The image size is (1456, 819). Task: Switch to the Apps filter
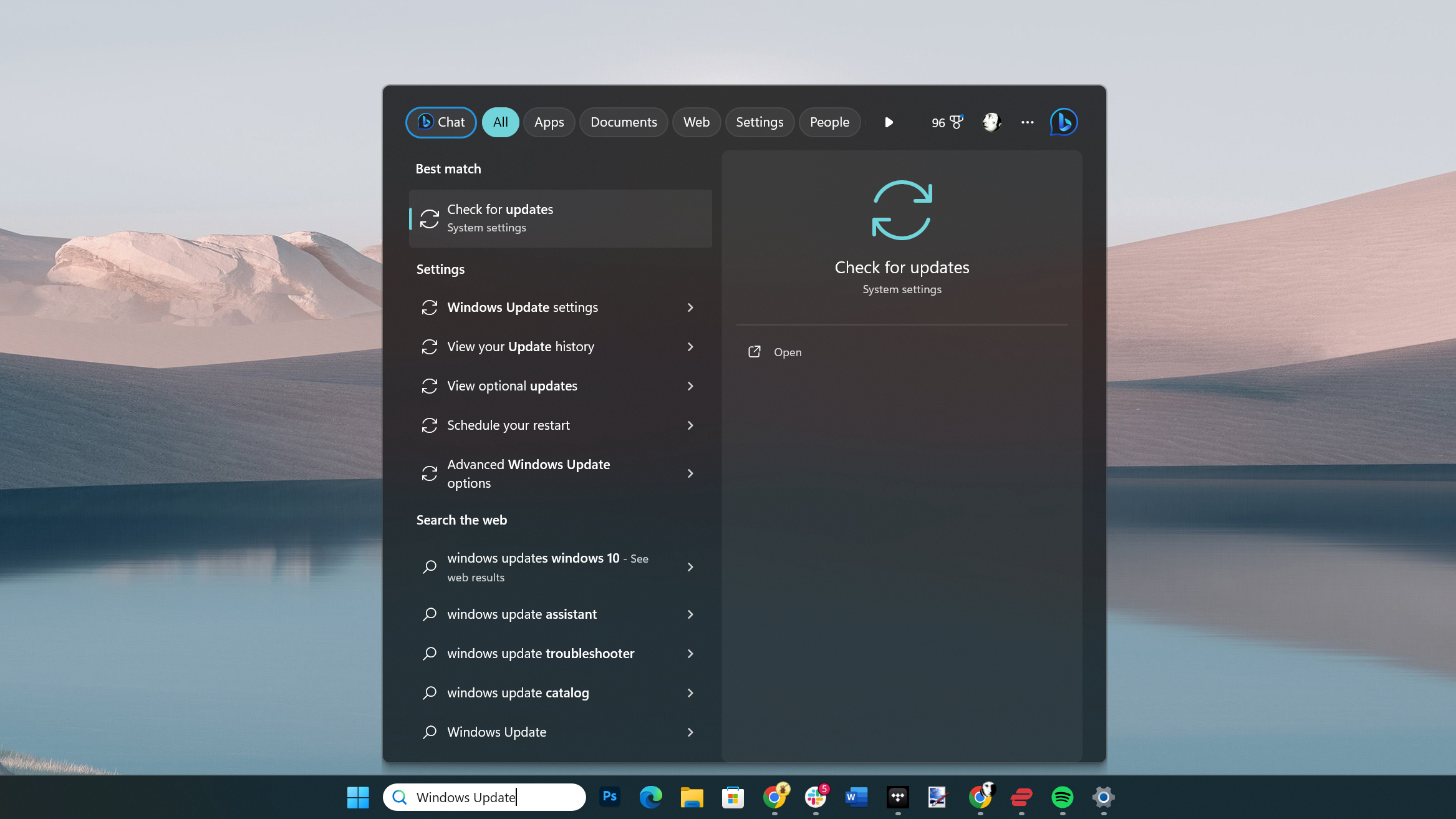pos(549,122)
